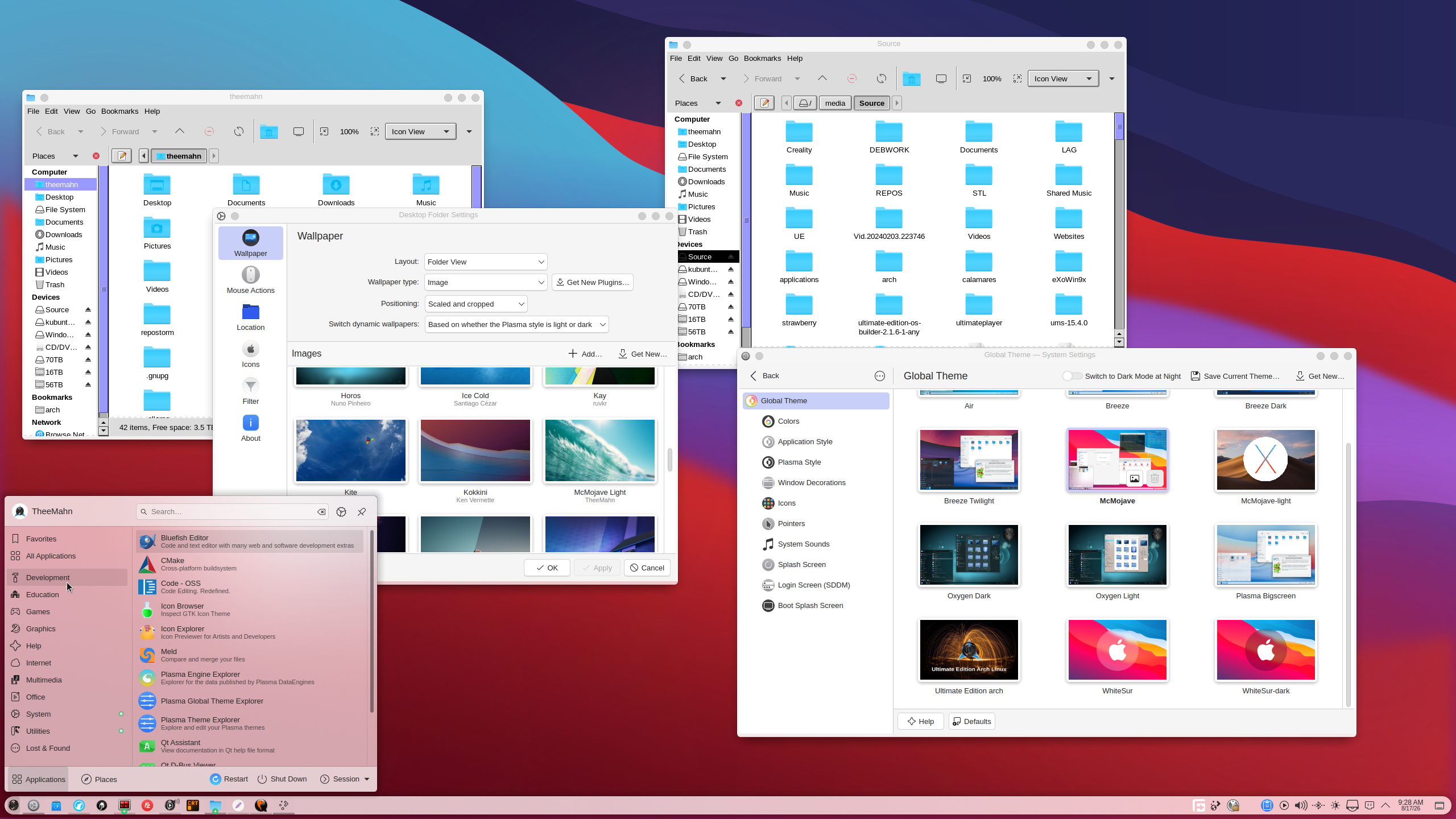Viewport: 1456px width, 819px height.
Task: Open the About page in Desktop Folder Settings
Action: pyautogui.click(x=251, y=428)
